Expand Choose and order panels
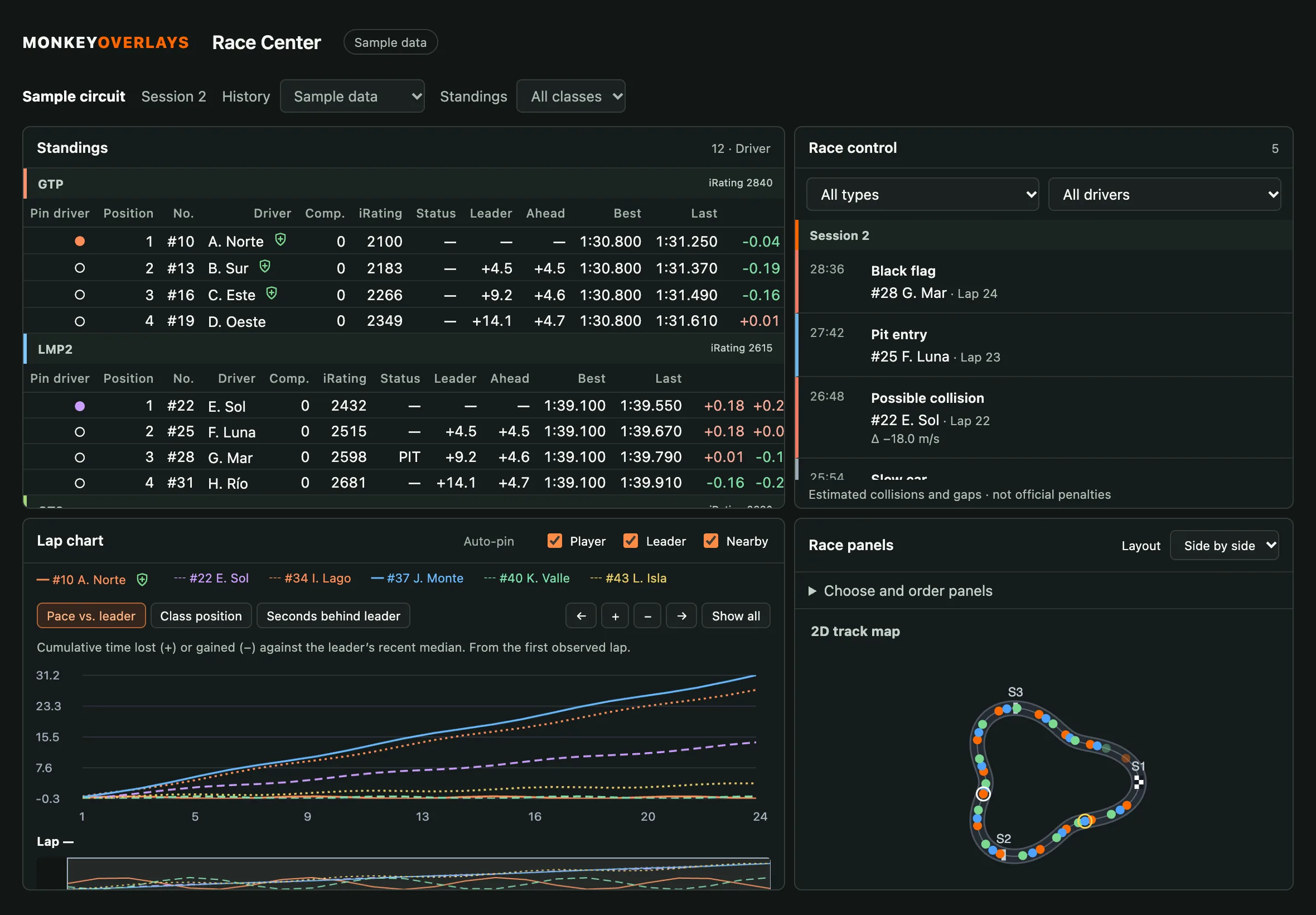Image resolution: width=1316 pixels, height=915 pixels. 901,591
